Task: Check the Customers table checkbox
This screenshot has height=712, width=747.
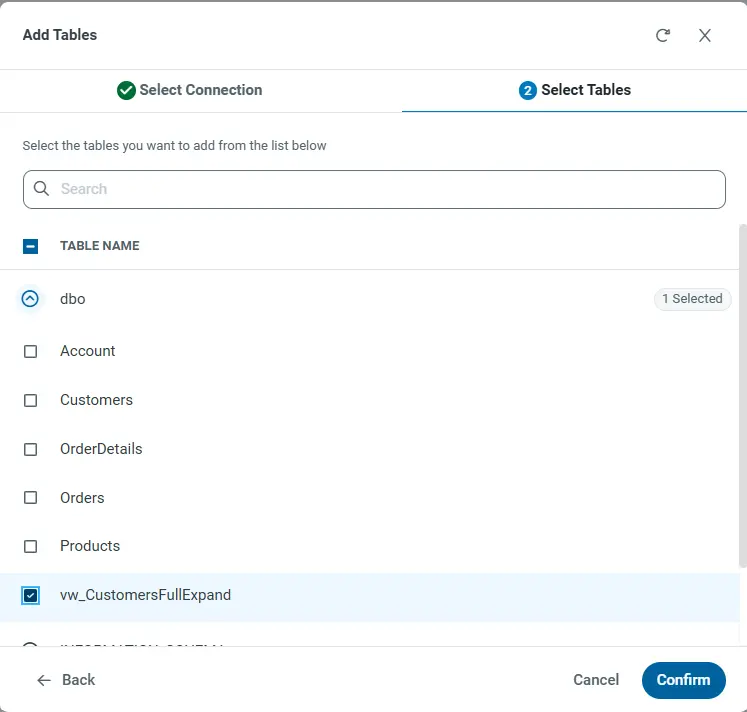Action: pyautogui.click(x=30, y=401)
